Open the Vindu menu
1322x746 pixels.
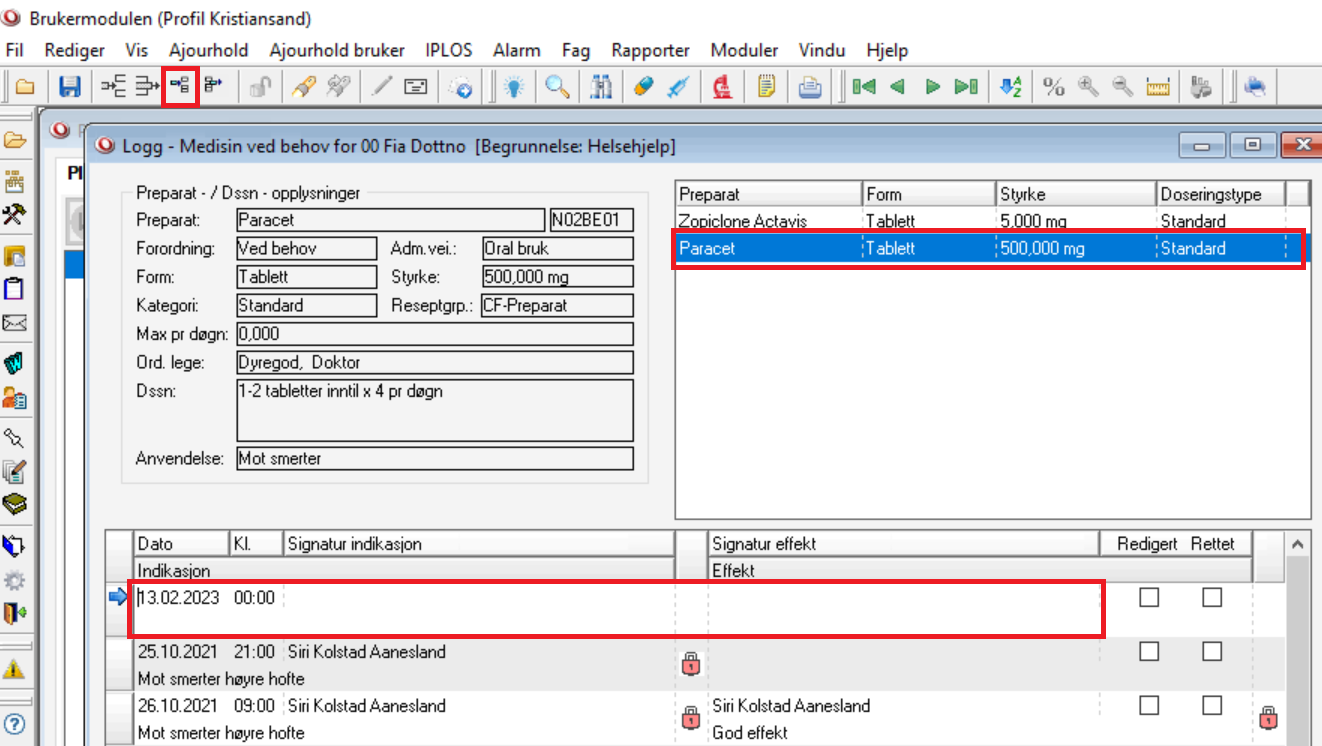coord(822,50)
